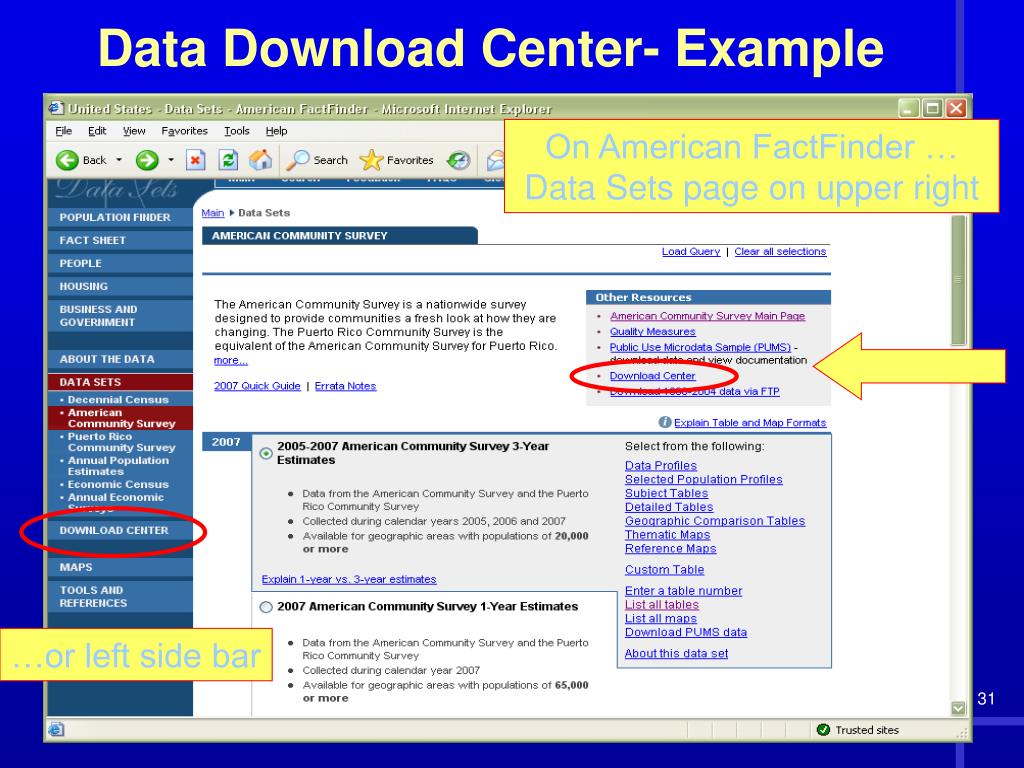Open Business and Government sidebar item
Image resolution: width=1024 pixels, height=768 pixels.
[x=120, y=316]
